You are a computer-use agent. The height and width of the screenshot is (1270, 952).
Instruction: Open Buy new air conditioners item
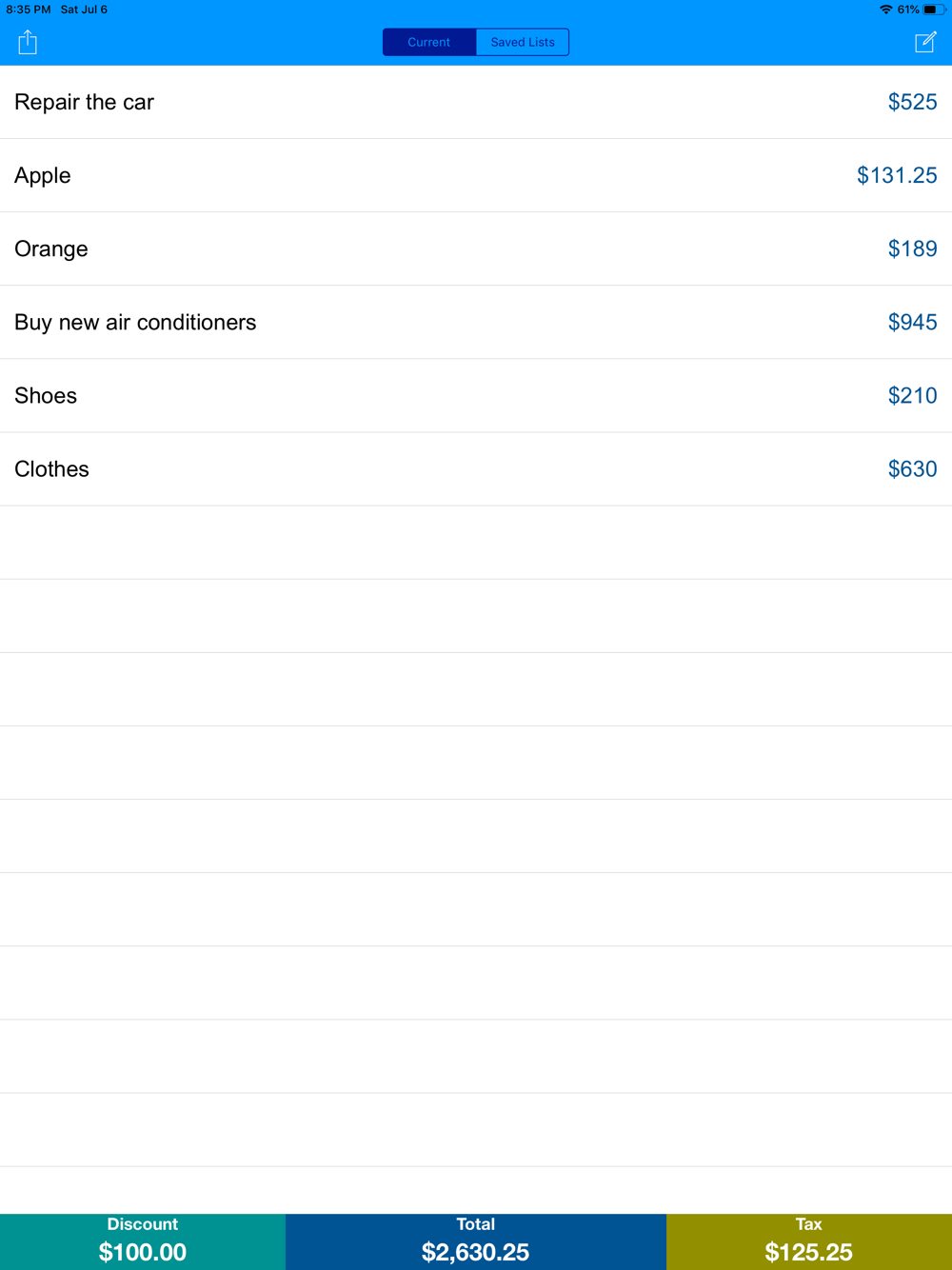(x=476, y=322)
